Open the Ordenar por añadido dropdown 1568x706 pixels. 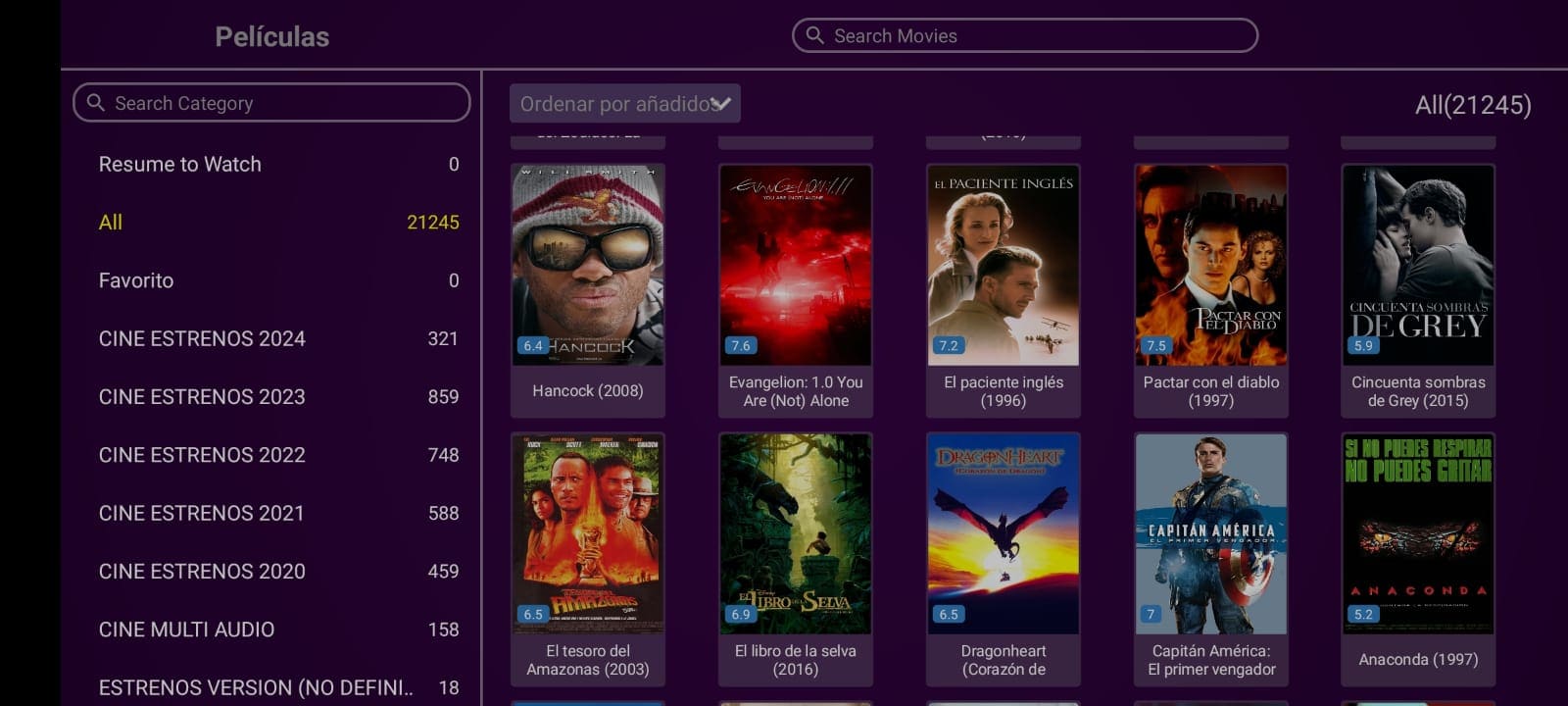(614, 104)
